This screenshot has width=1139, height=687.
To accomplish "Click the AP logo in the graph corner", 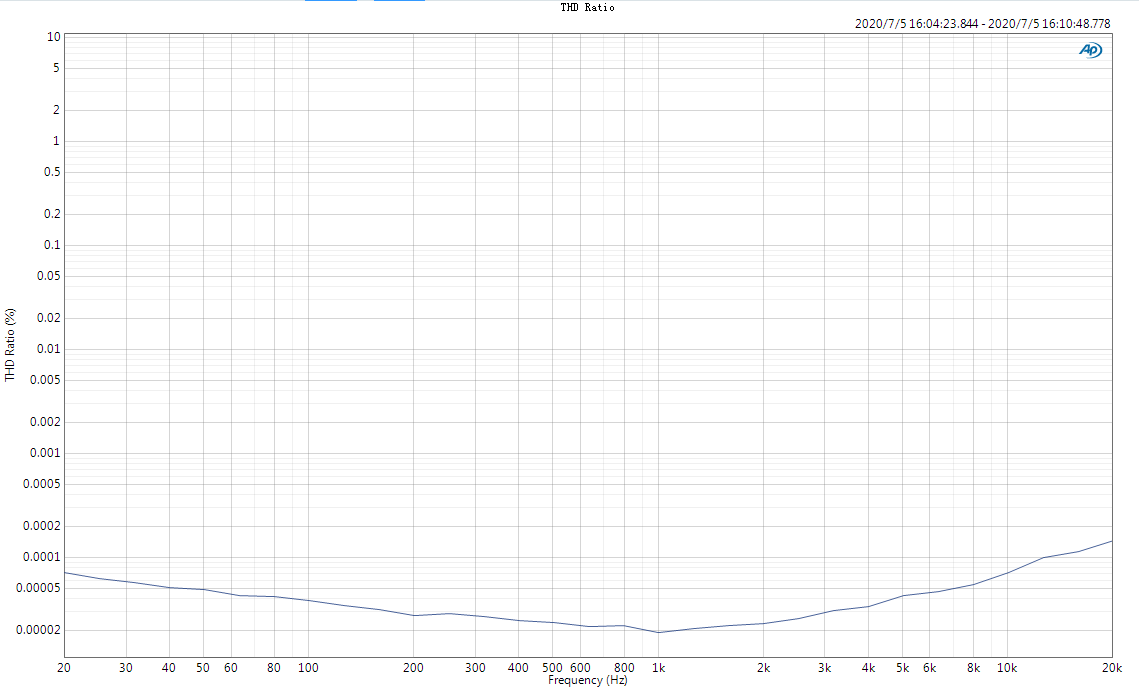I will (1090, 49).
